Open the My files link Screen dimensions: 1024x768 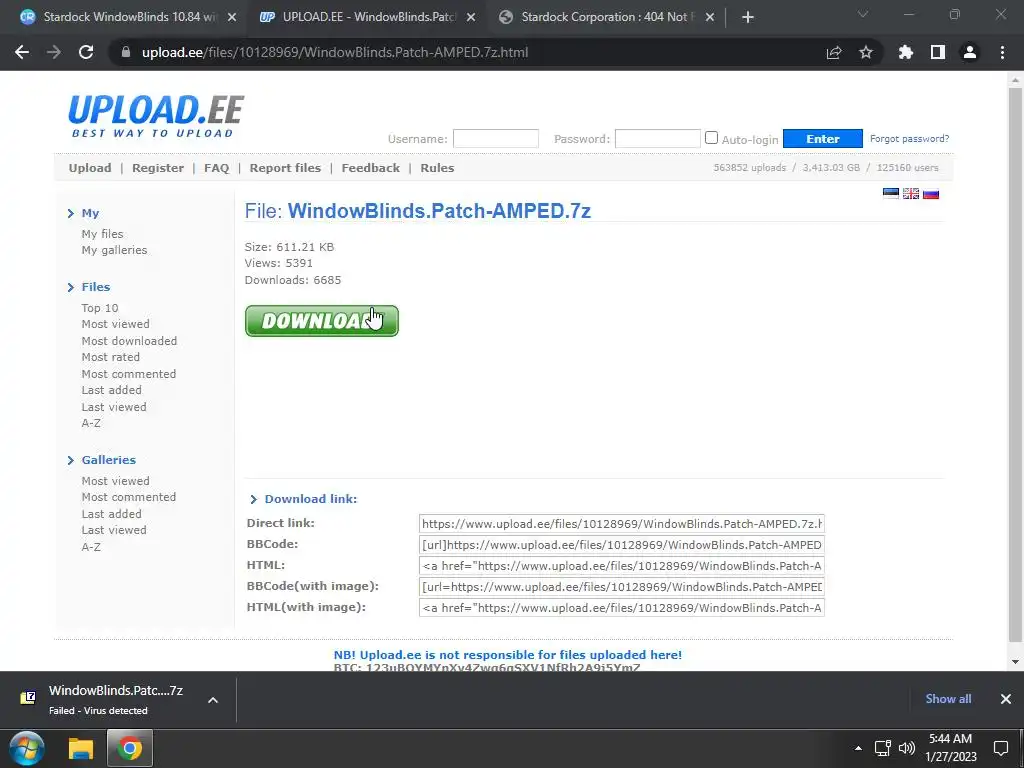[x=103, y=234]
